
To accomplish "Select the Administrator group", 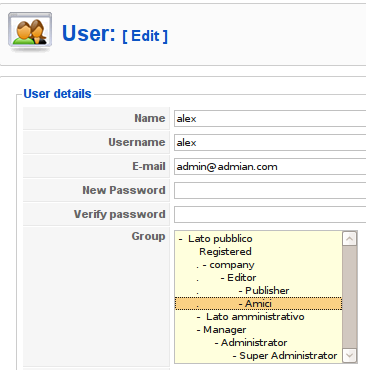I will [x=258, y=343].
